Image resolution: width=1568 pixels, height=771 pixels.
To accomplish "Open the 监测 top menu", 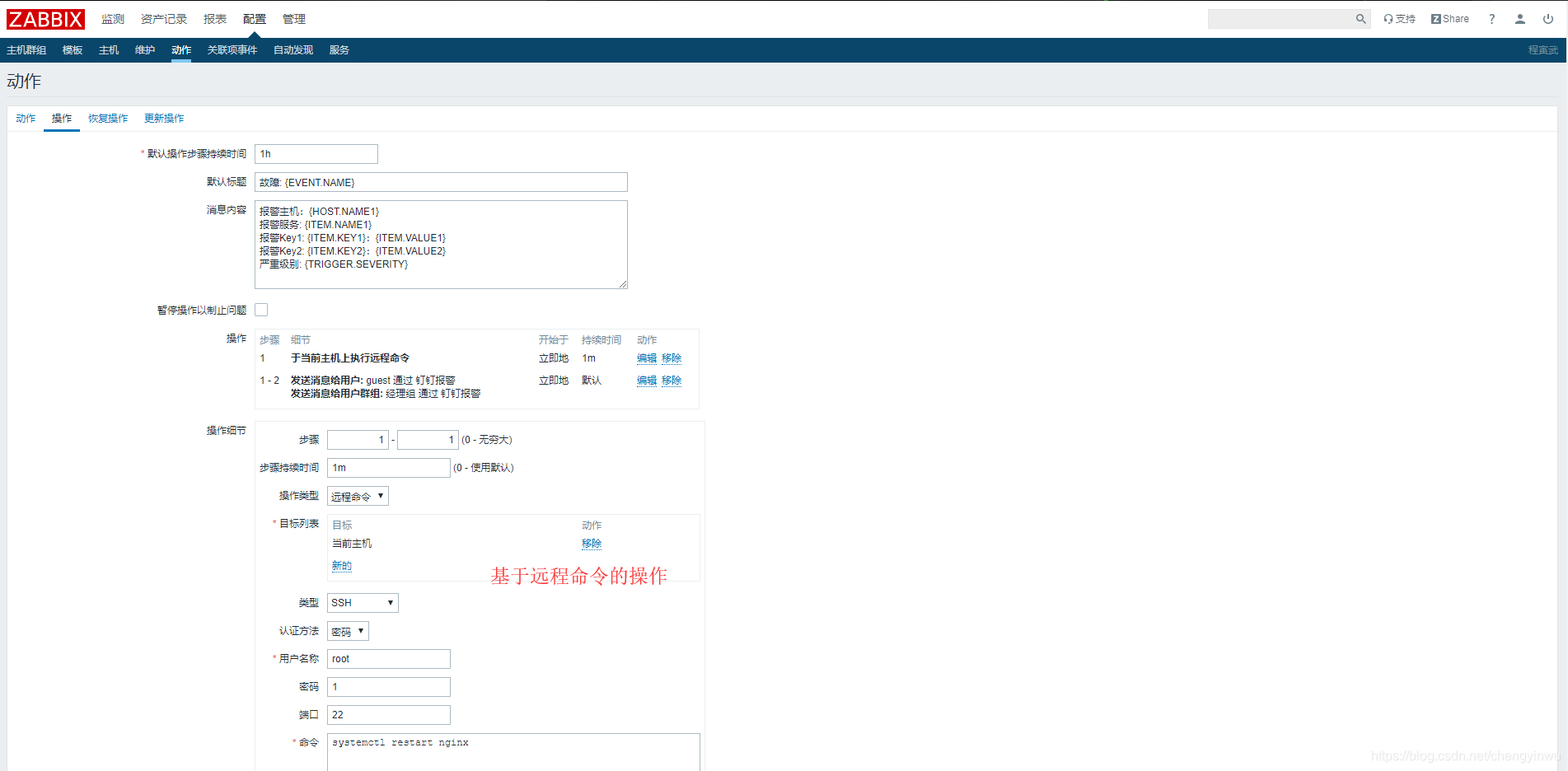I will (x=113, y=19).
